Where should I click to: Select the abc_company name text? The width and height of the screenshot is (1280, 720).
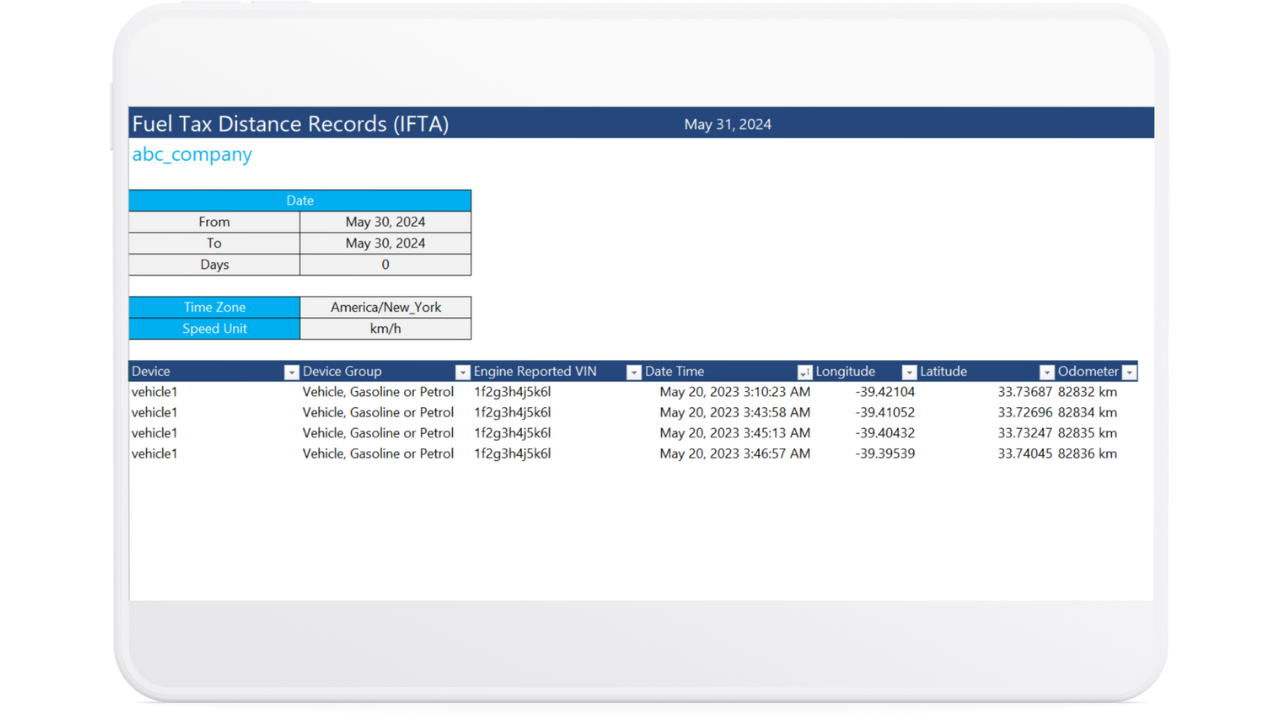click(x=192, y=154)
